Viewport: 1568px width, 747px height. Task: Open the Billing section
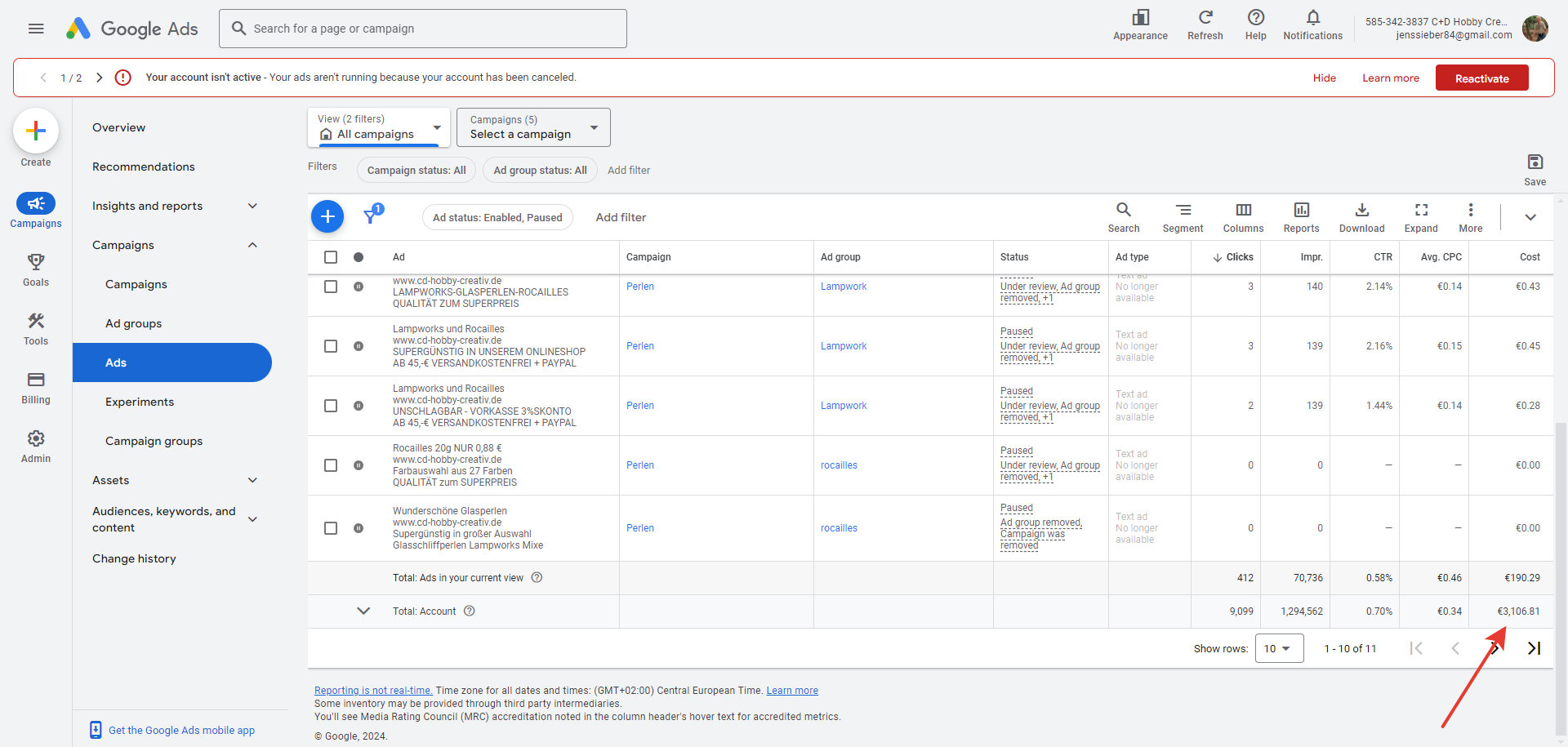[36, 388]
